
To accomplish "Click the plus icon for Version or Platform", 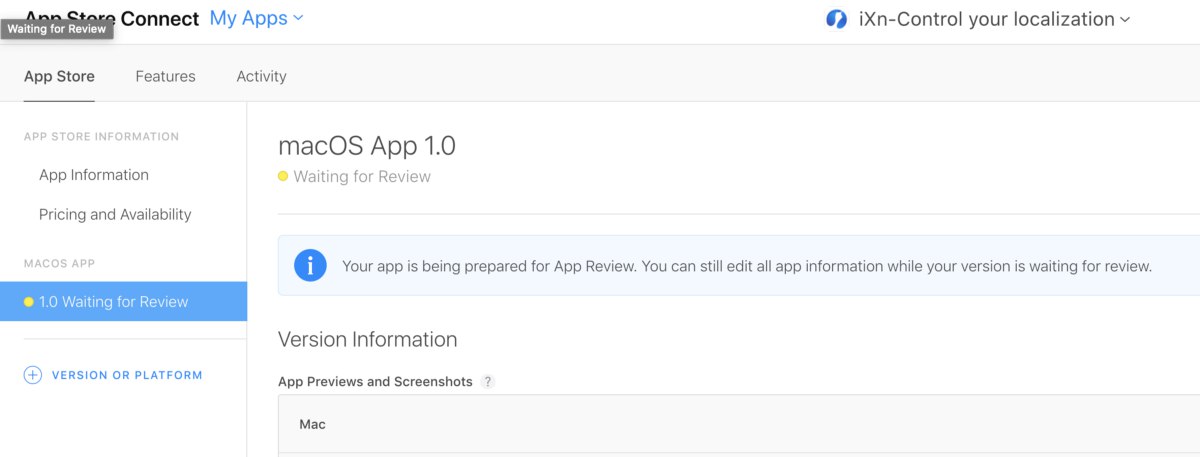I will coord(33,375).
